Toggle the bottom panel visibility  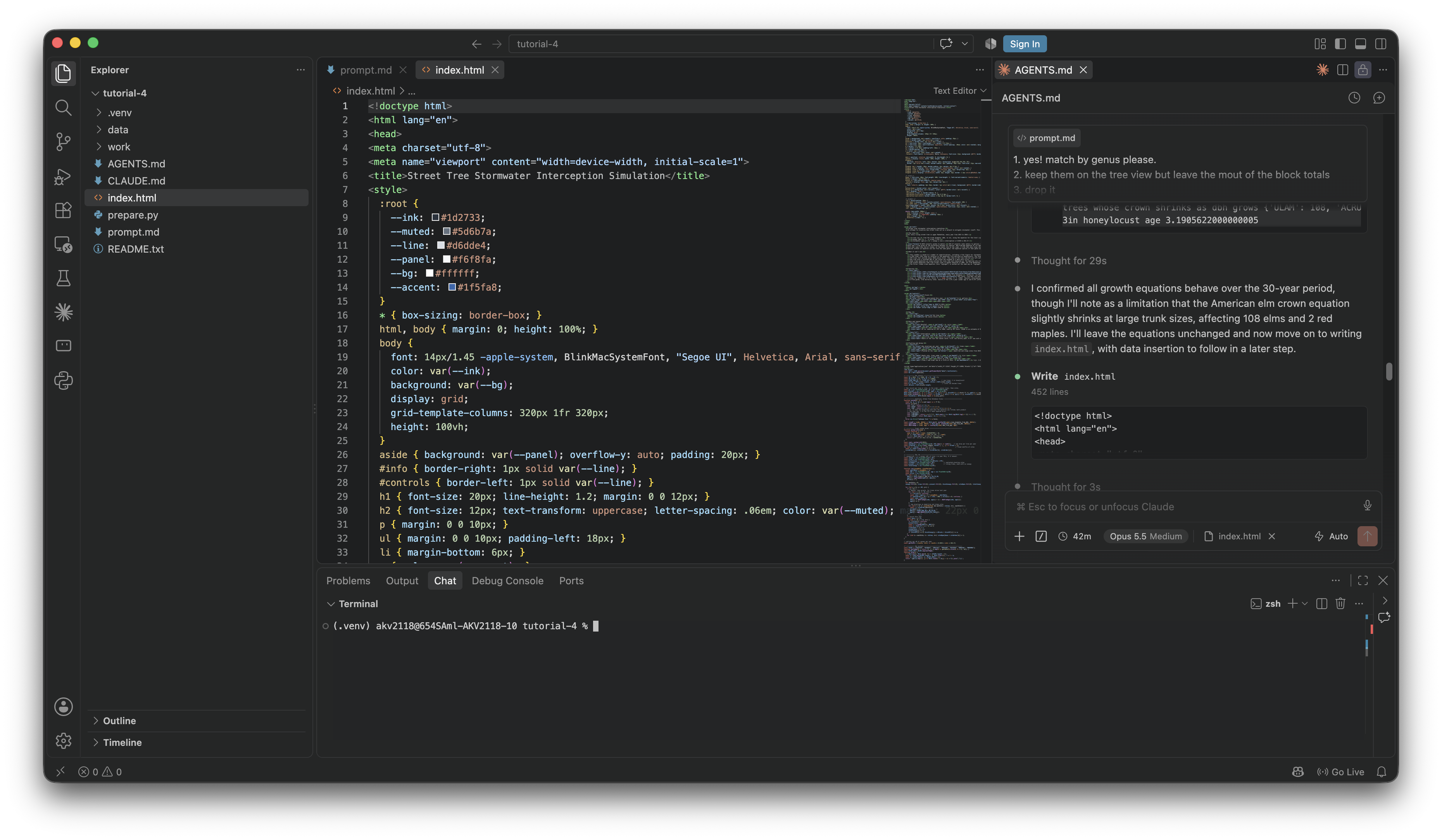click(x=1360, y=43)
